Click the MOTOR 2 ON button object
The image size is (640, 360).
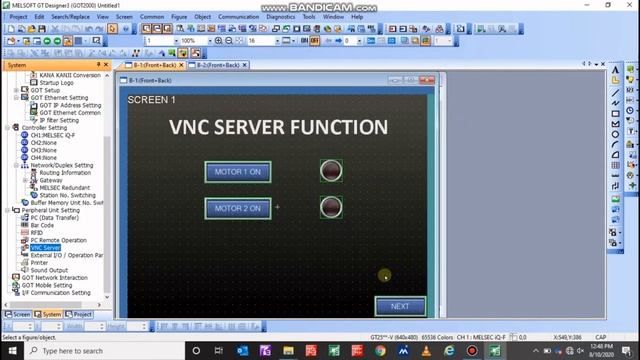[x=238, y=209]
